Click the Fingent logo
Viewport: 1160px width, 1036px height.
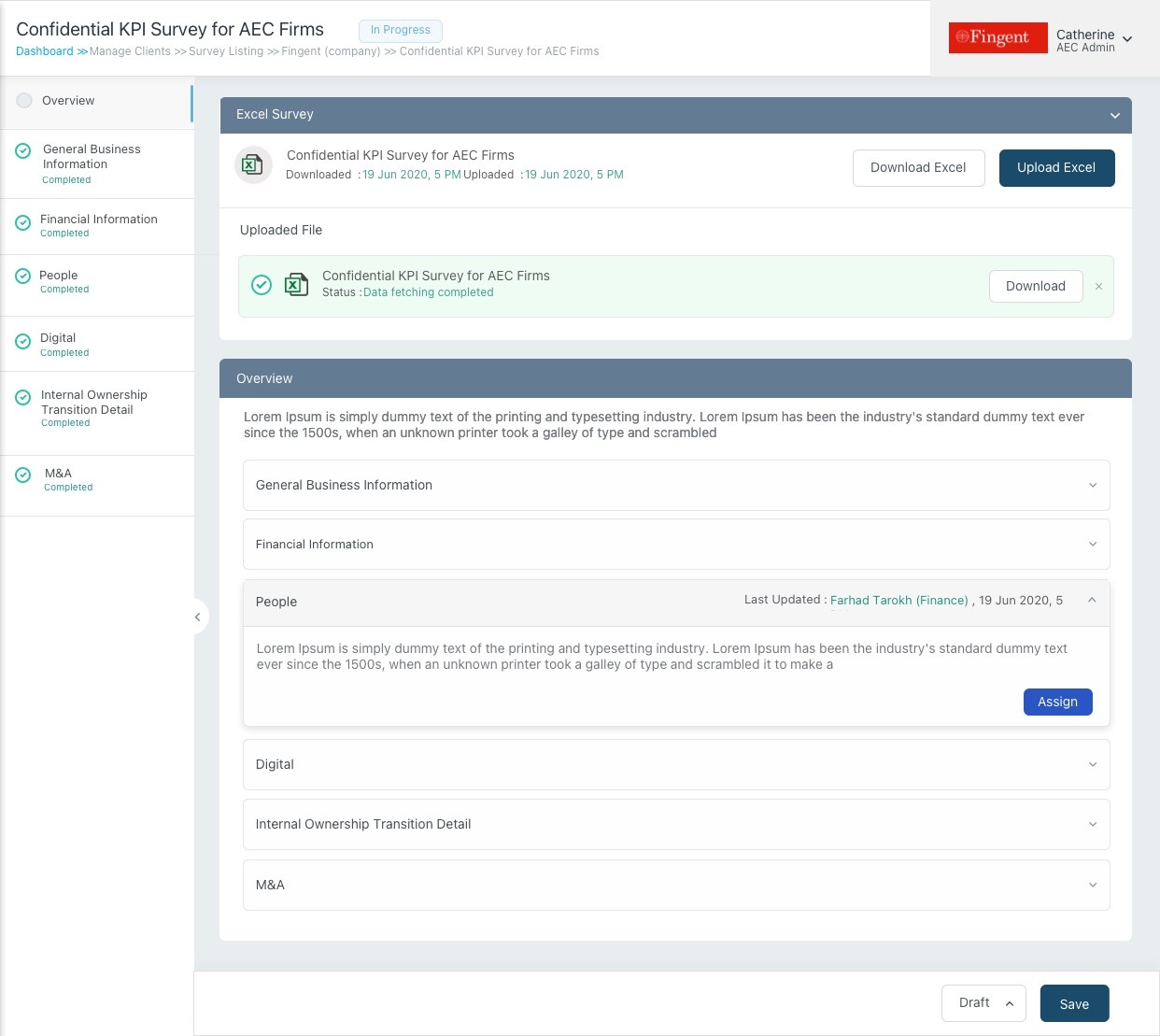(997, 37)
